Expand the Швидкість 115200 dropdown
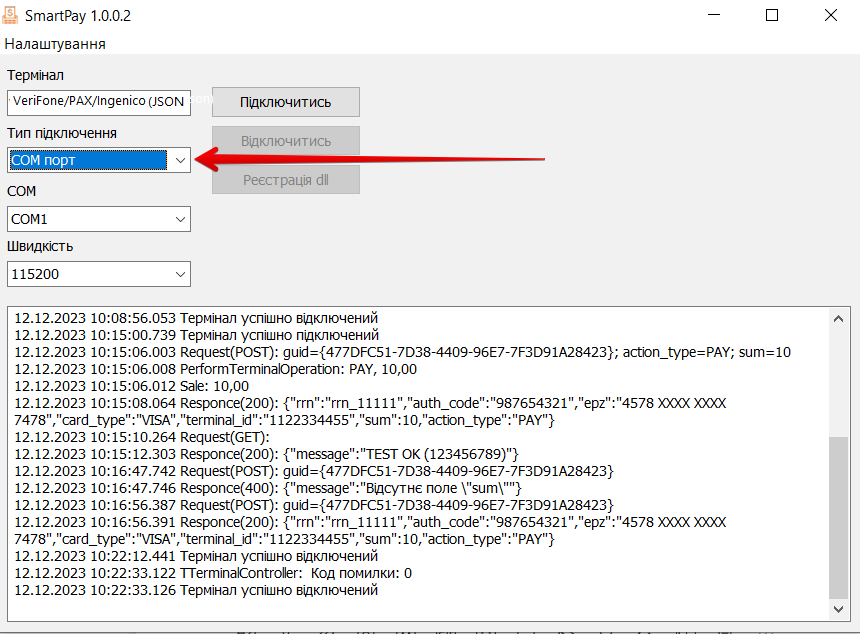Screen dimensions: 860x634 (x=179, y=273)
